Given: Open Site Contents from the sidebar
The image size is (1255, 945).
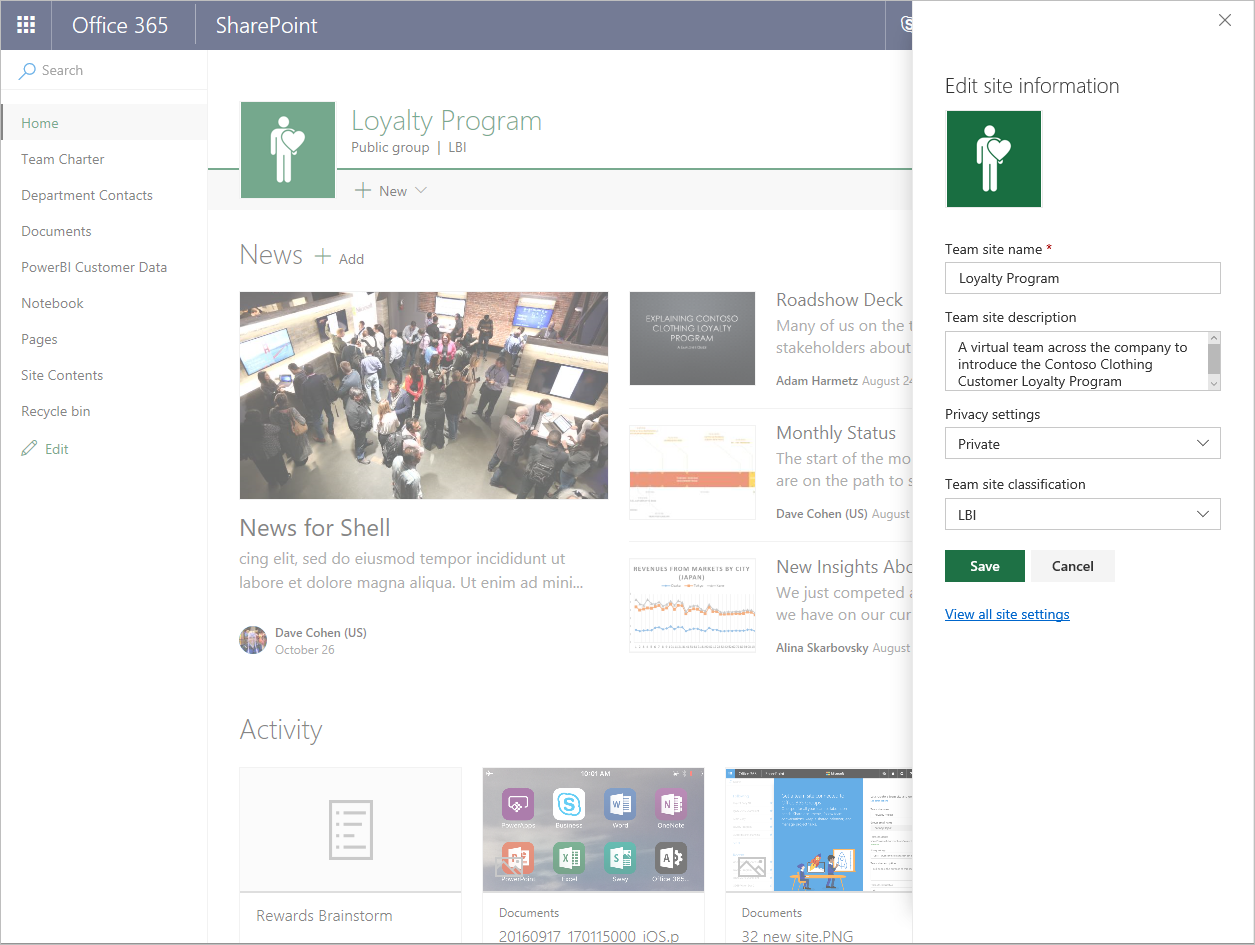Looking at the screenshot, I should coord(62,374).
